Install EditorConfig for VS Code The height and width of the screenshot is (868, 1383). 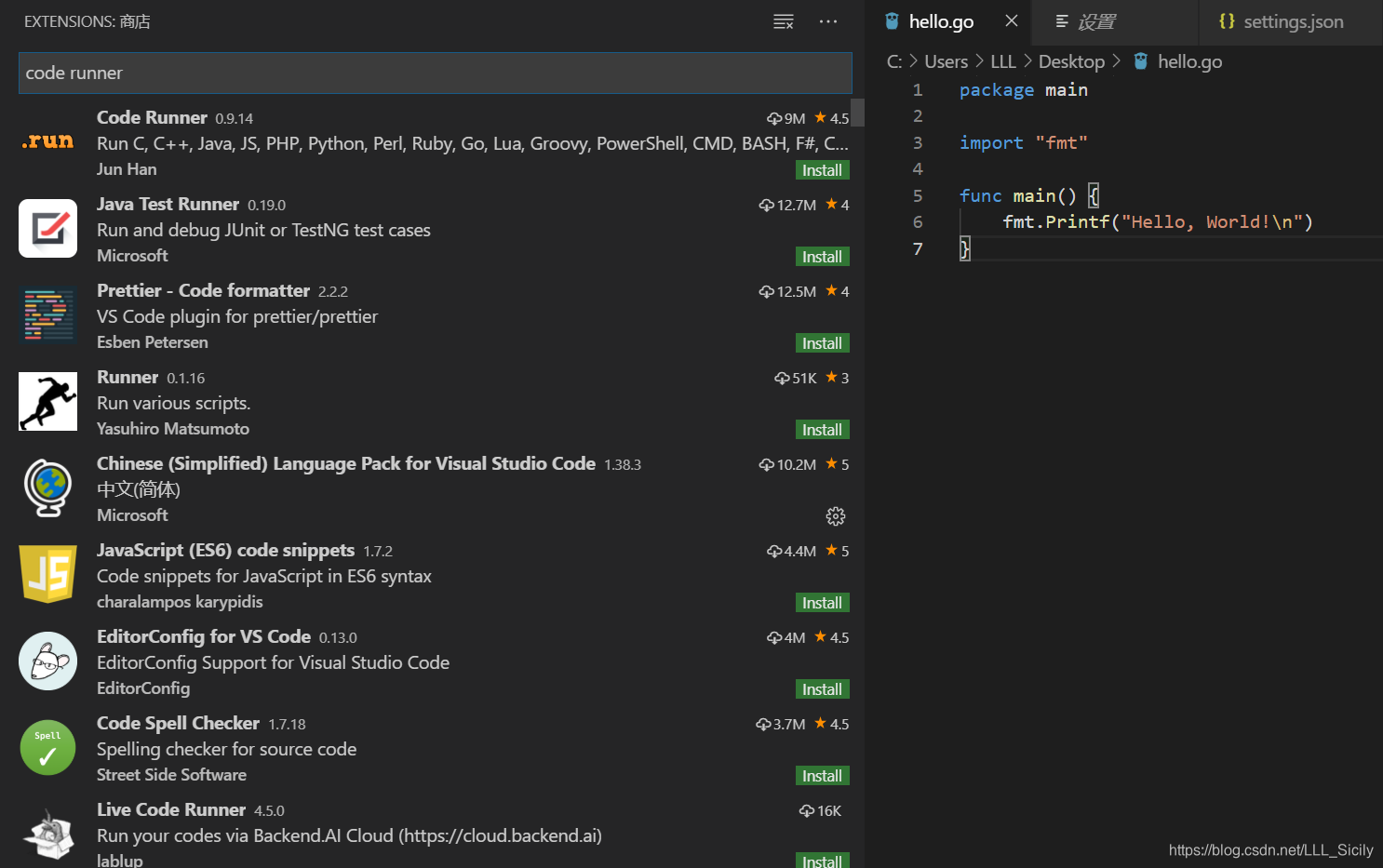[822, 689]
